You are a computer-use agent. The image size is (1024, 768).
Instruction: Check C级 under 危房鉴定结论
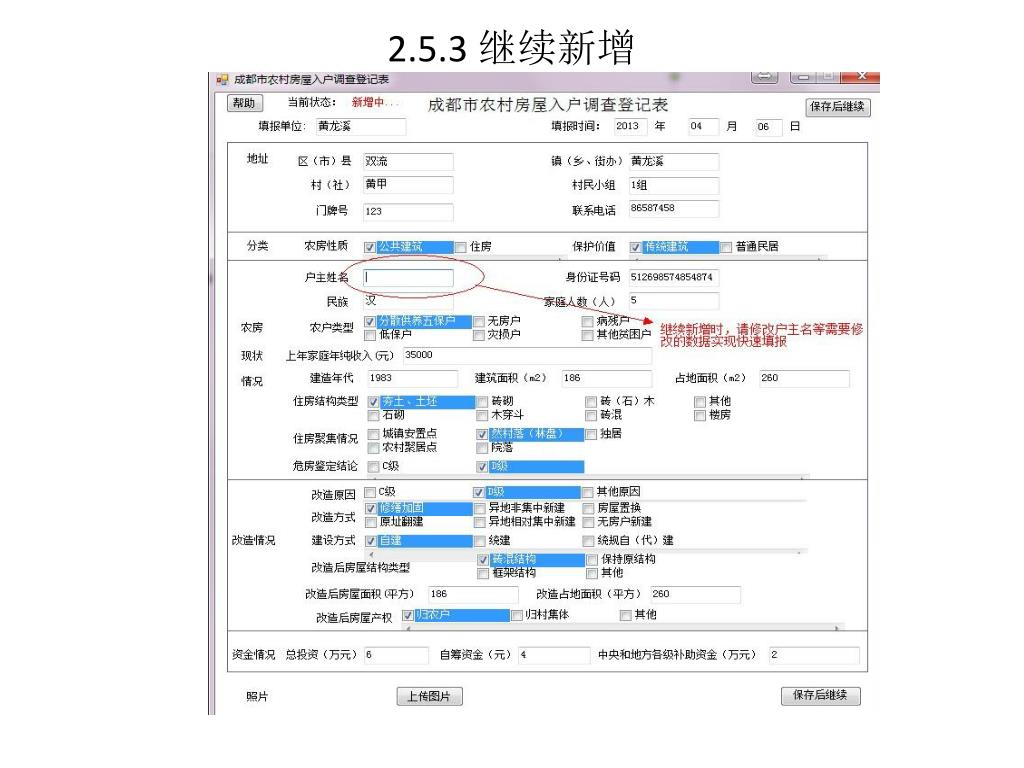point(374,467)
